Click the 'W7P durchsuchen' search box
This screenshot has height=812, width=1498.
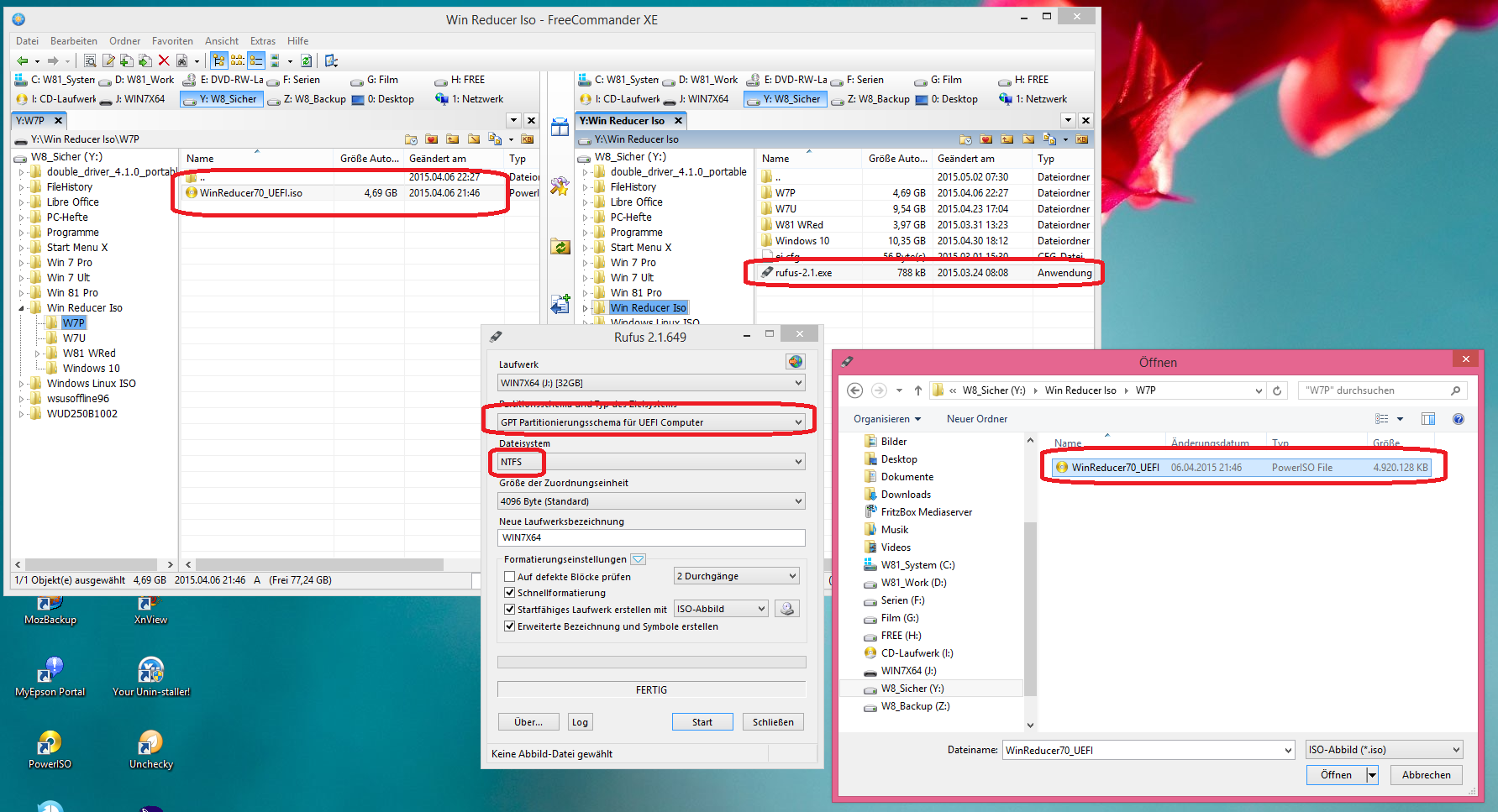(x=1382, y=390)
